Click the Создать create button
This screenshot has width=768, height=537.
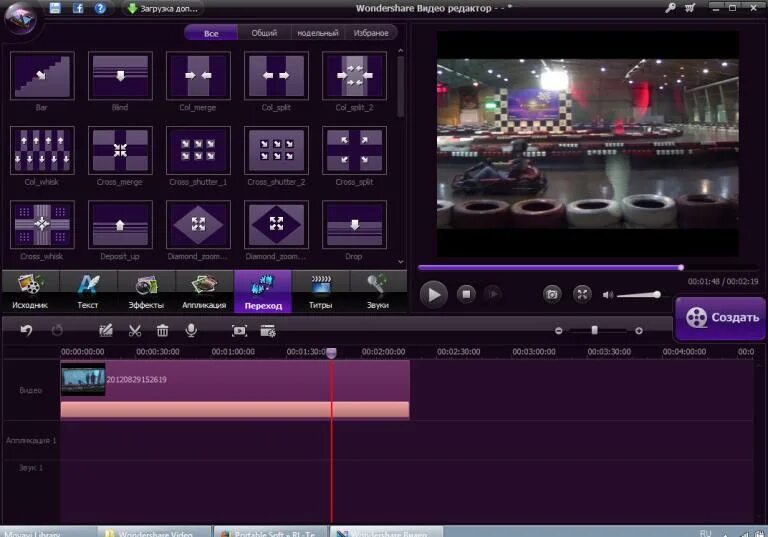point(720,317)
